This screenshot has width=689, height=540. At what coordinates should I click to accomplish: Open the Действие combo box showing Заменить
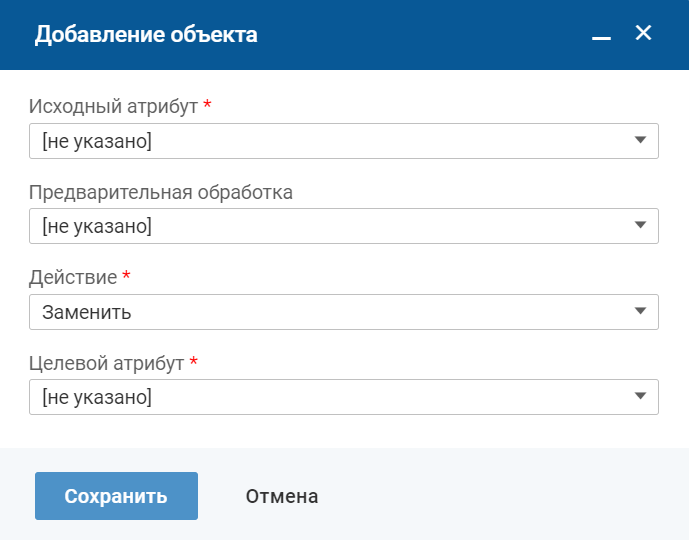(x=330, y=312)
